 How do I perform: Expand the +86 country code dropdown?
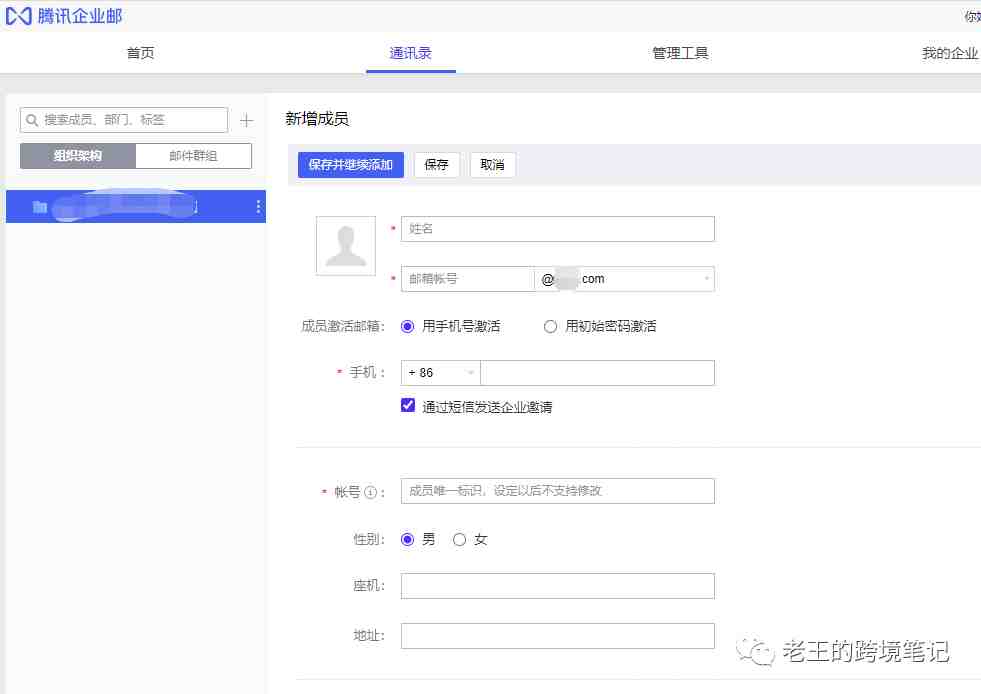(440, 373)
